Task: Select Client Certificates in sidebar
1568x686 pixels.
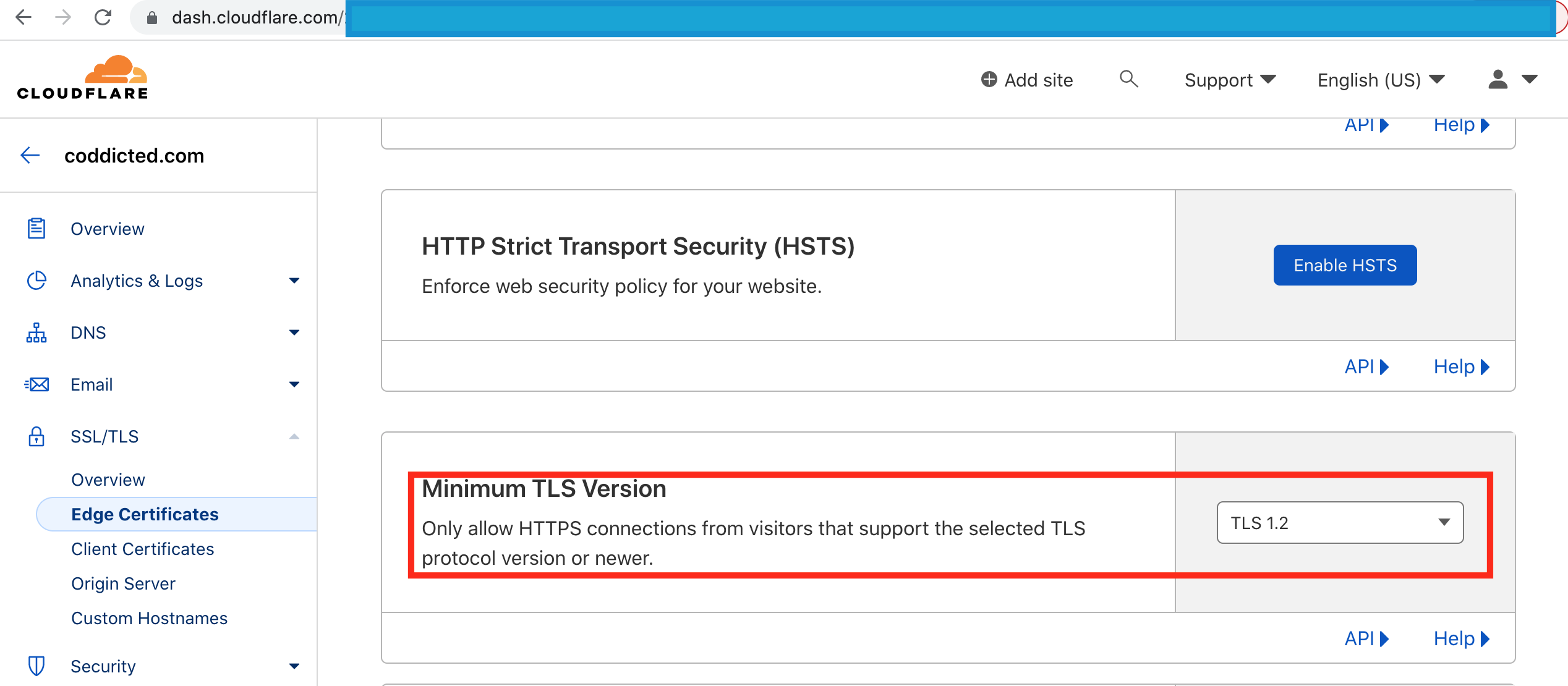Action: [143, 549]
